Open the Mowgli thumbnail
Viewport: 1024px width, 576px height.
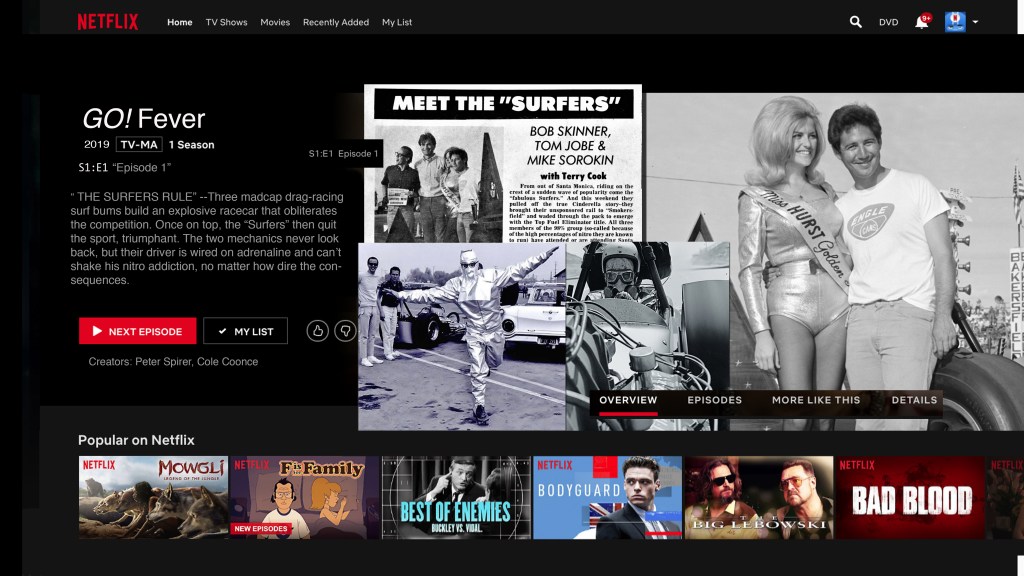[x=153, y=497]
